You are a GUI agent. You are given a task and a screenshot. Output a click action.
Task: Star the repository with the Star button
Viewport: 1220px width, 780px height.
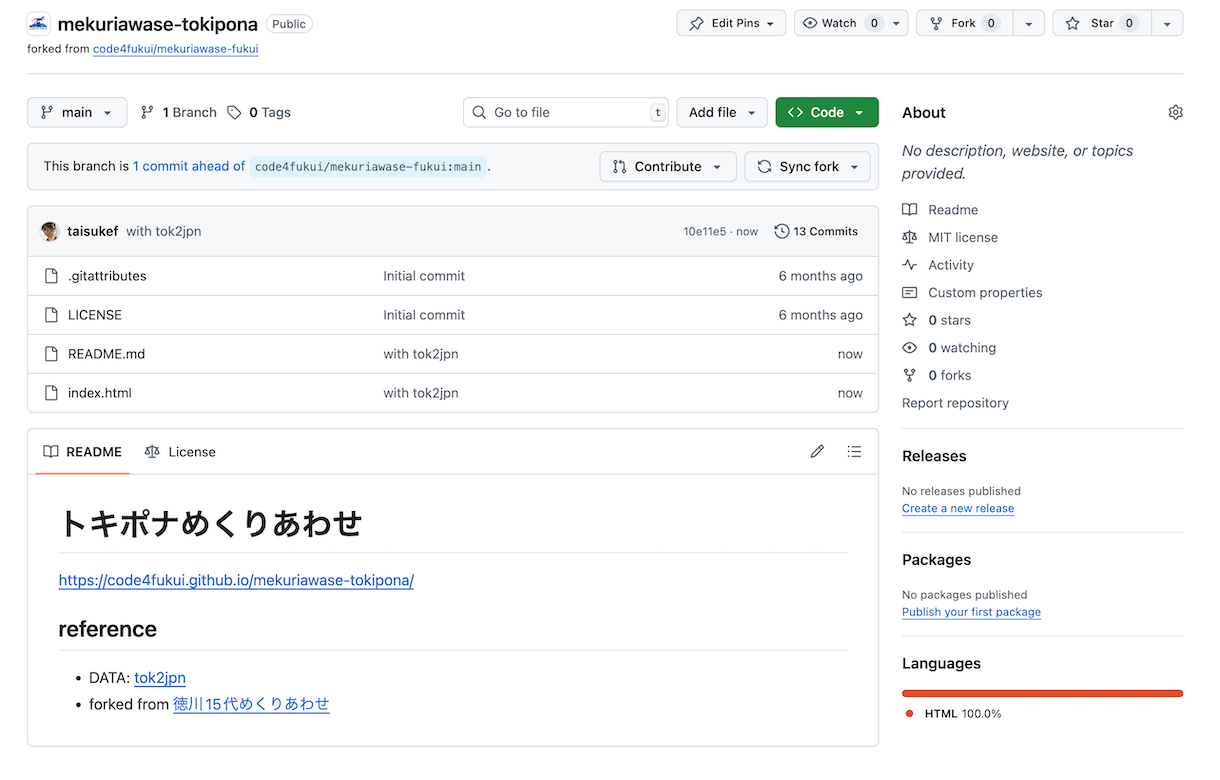[1102, 23]
